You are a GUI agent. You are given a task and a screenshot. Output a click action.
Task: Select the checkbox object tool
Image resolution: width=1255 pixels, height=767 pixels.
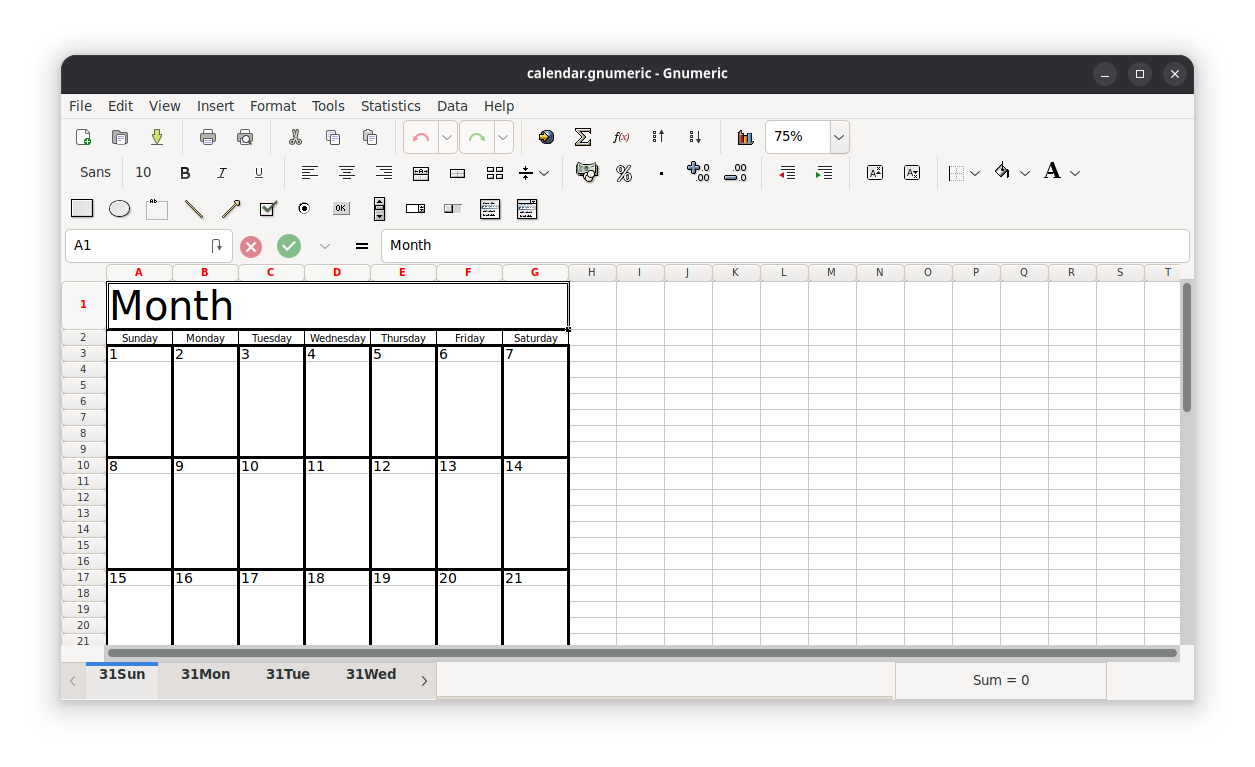point(267,208)
